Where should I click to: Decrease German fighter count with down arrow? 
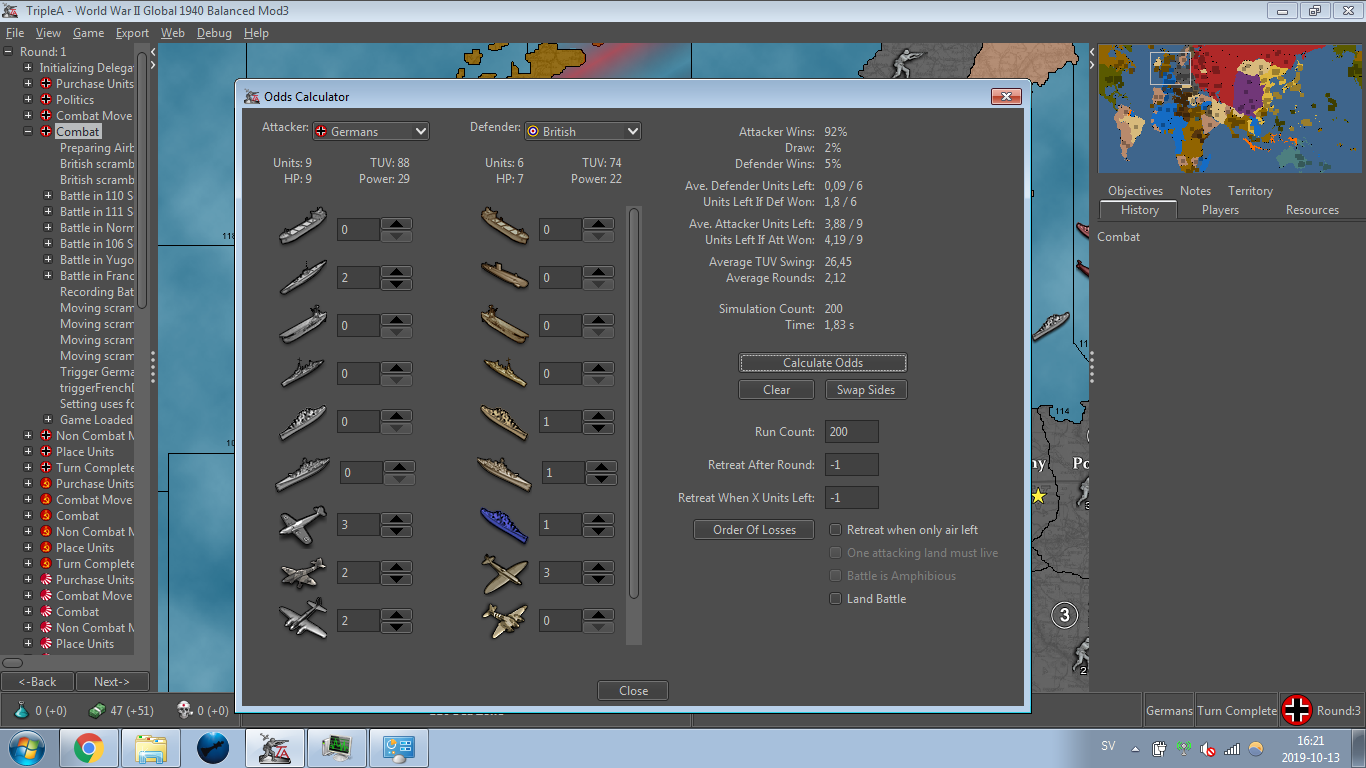pos(397,531)
